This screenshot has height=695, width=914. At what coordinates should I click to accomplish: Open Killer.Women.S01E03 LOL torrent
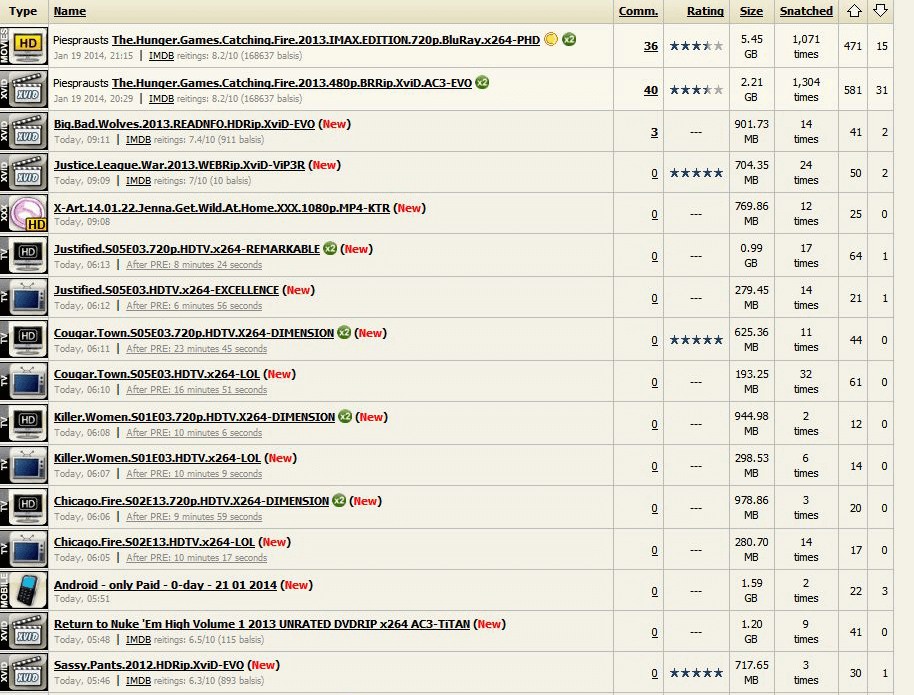pyautogui.click(x=157, y=458)
